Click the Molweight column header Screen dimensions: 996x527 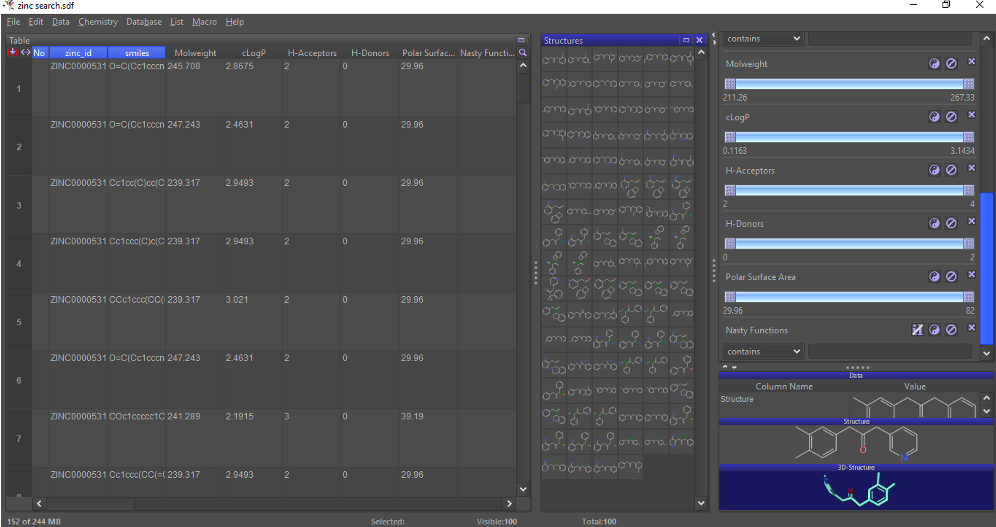click(x=195, y=52)
